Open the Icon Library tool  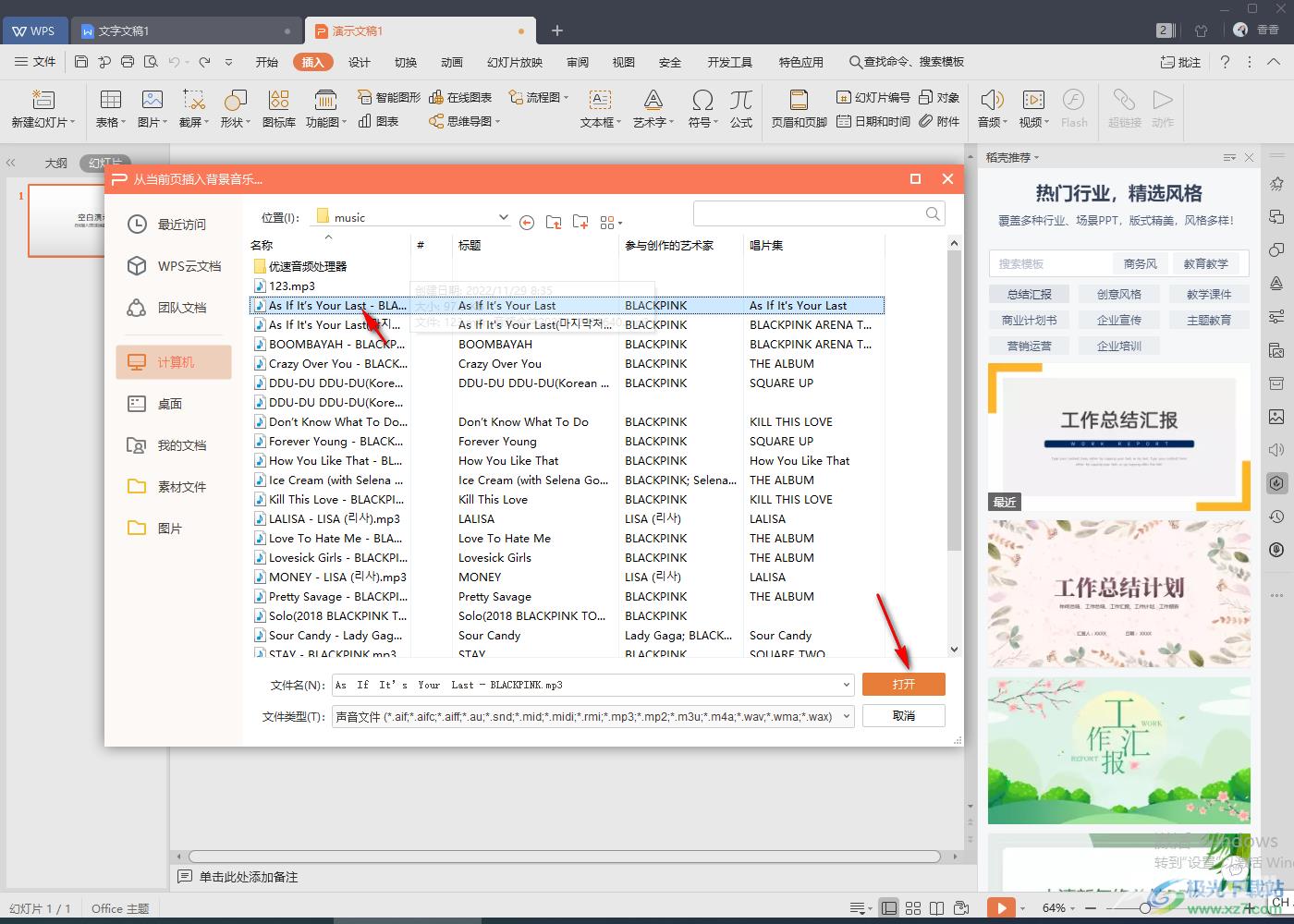point(278,100)
